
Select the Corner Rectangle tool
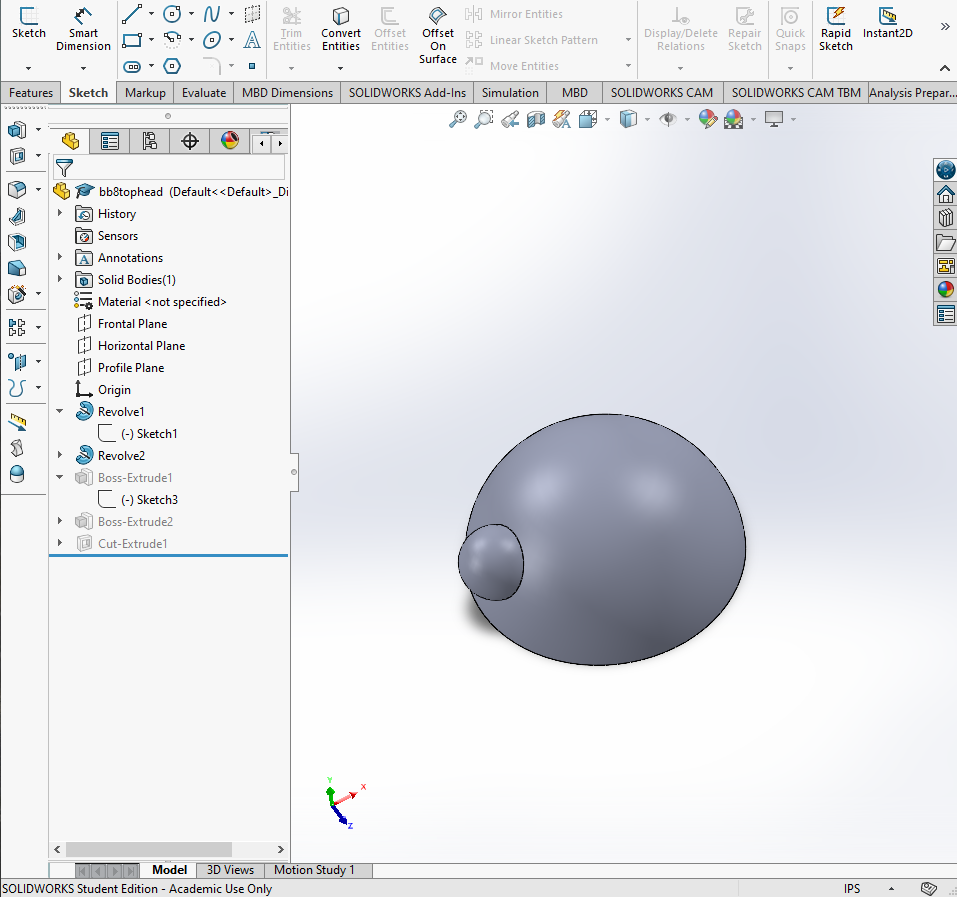(132, 40)
